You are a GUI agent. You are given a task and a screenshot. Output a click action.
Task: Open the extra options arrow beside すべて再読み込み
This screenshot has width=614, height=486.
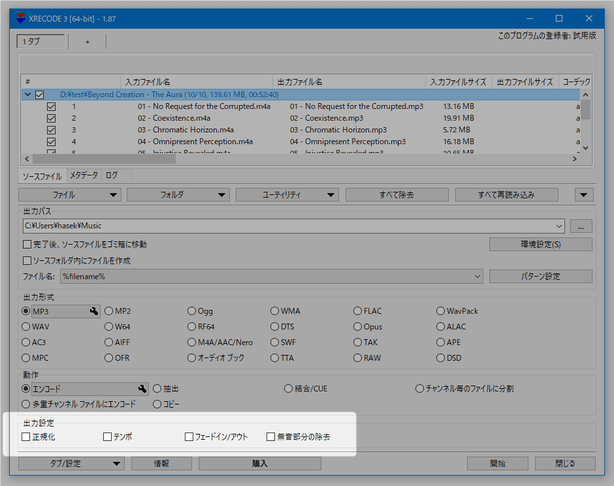pyautogui.click(x=584, y=195)
